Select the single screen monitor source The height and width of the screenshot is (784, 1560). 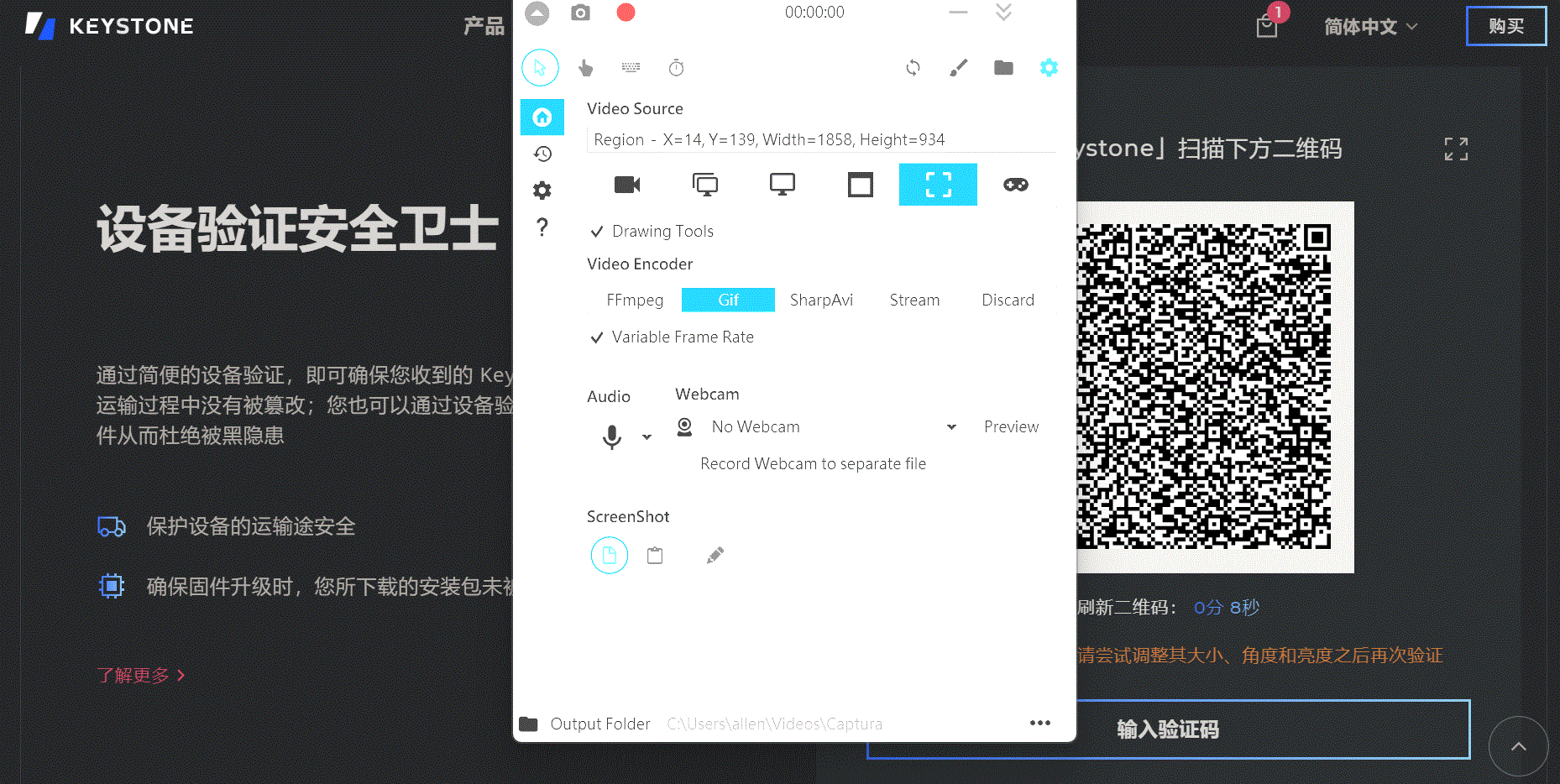(783, 185)
